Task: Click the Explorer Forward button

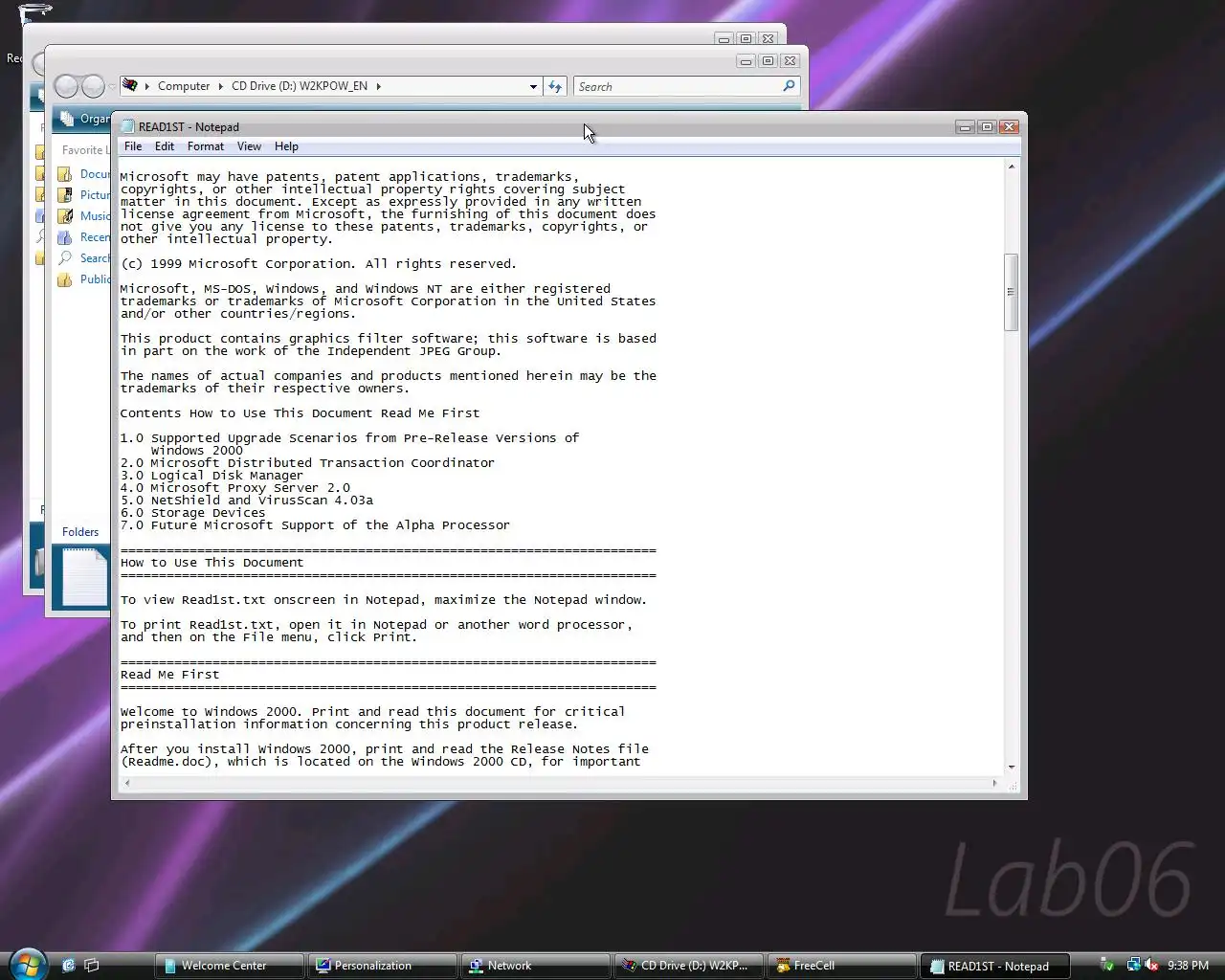Action: (x=93, y=86)
